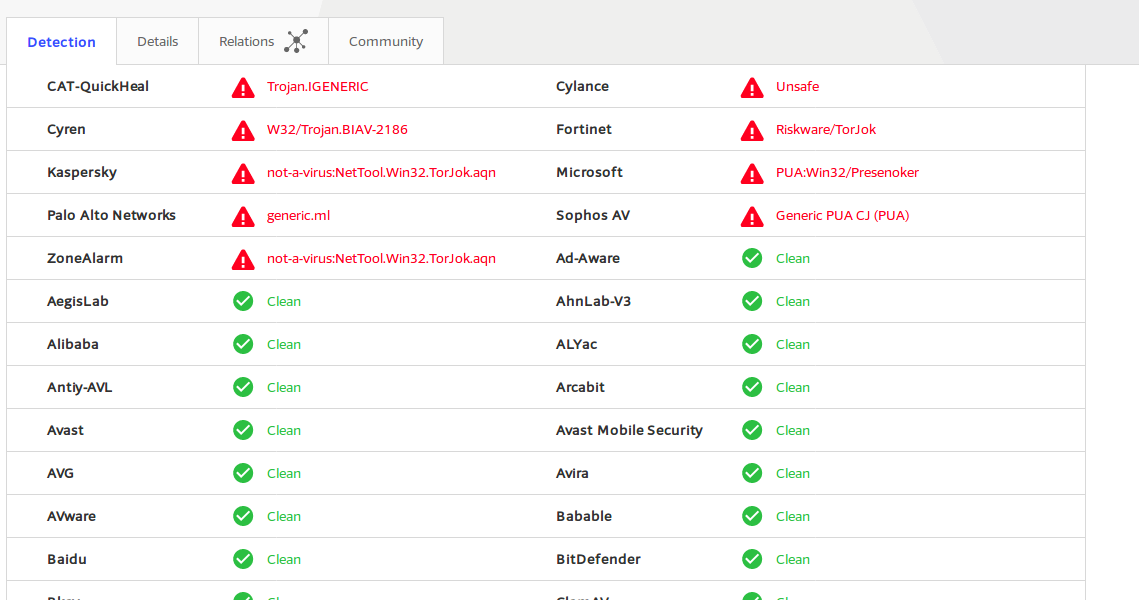Click green check icon for Babable
Screen dimensions: 1139x600
752,516
